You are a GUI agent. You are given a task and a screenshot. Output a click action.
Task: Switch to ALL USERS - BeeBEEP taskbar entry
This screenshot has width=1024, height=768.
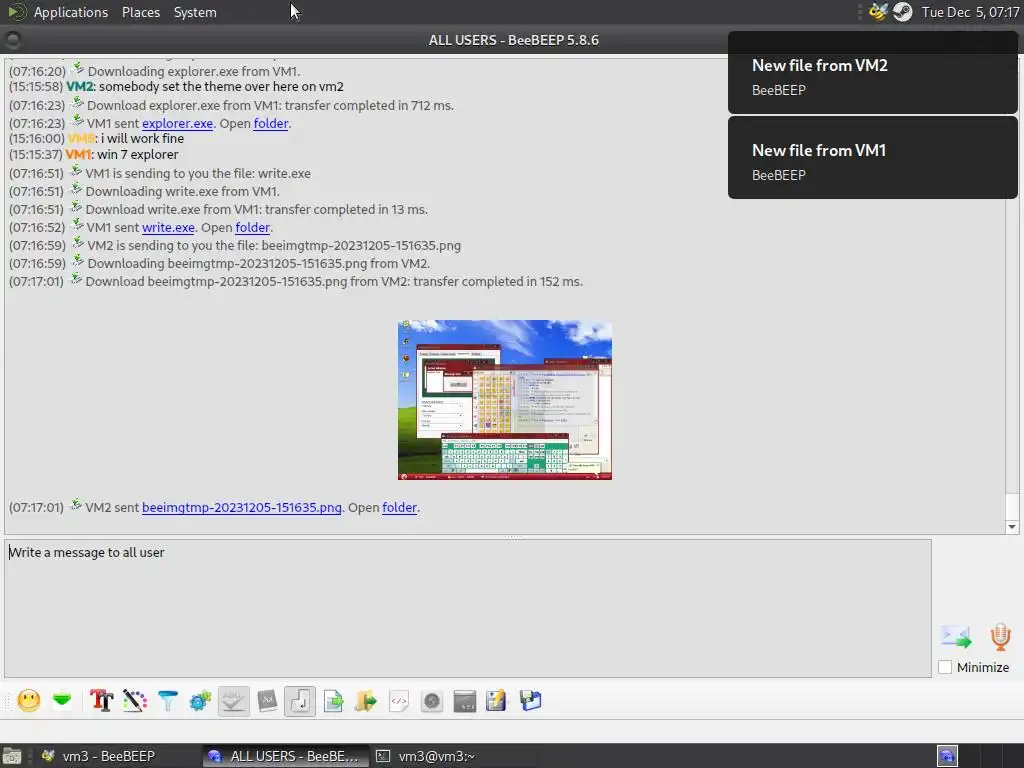284,756
